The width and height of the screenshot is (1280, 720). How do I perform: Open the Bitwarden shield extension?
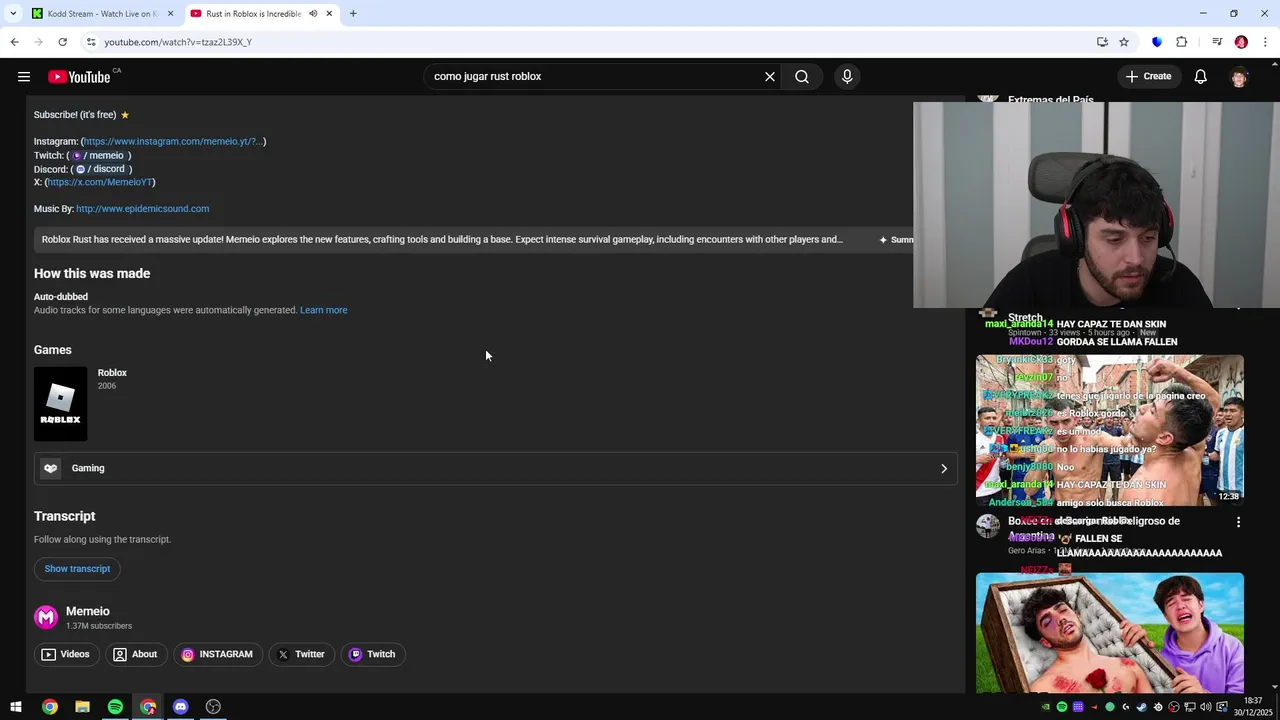[x=1157, y=42]
